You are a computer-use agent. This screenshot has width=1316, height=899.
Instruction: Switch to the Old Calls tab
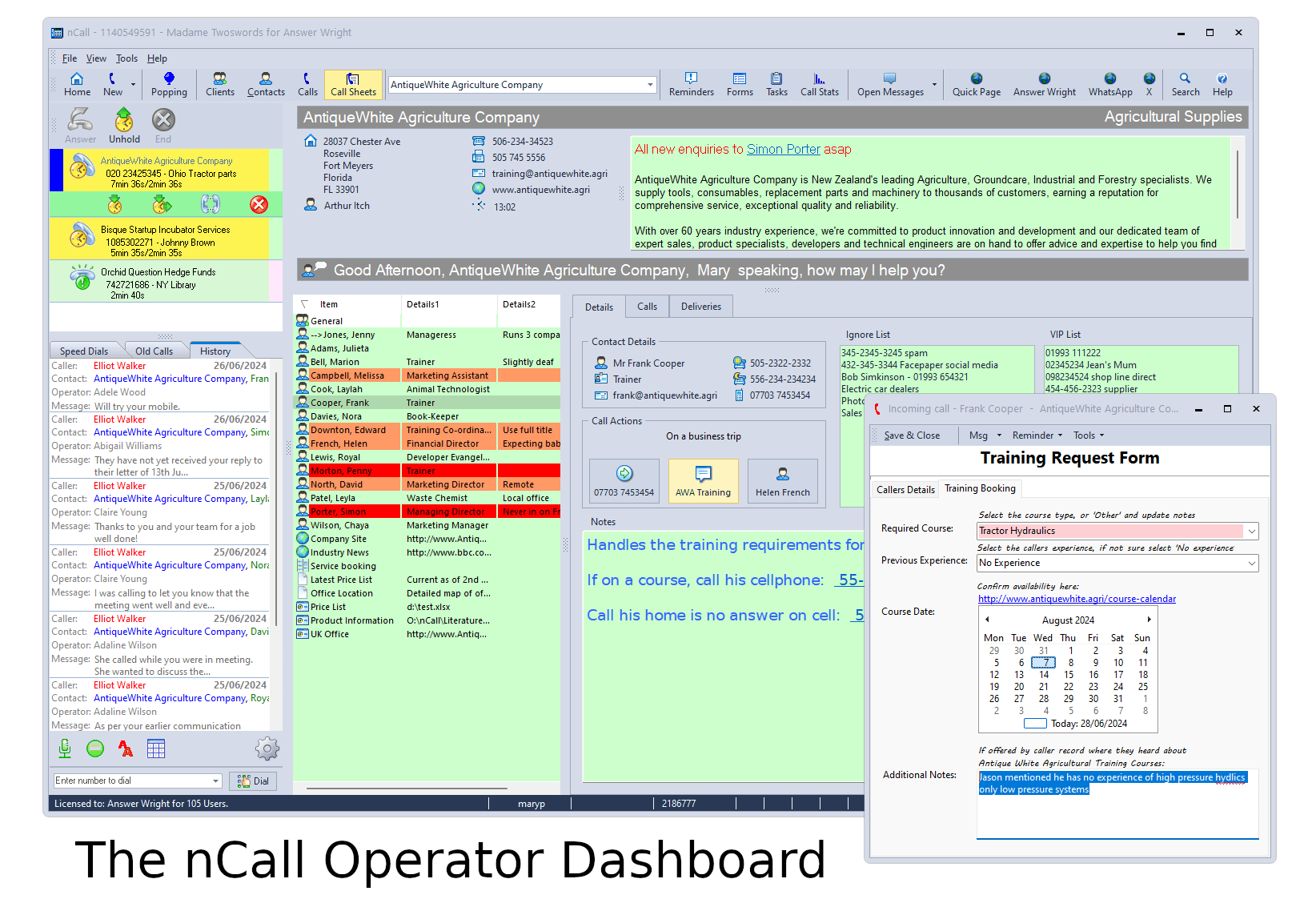[x=154, y=351]
